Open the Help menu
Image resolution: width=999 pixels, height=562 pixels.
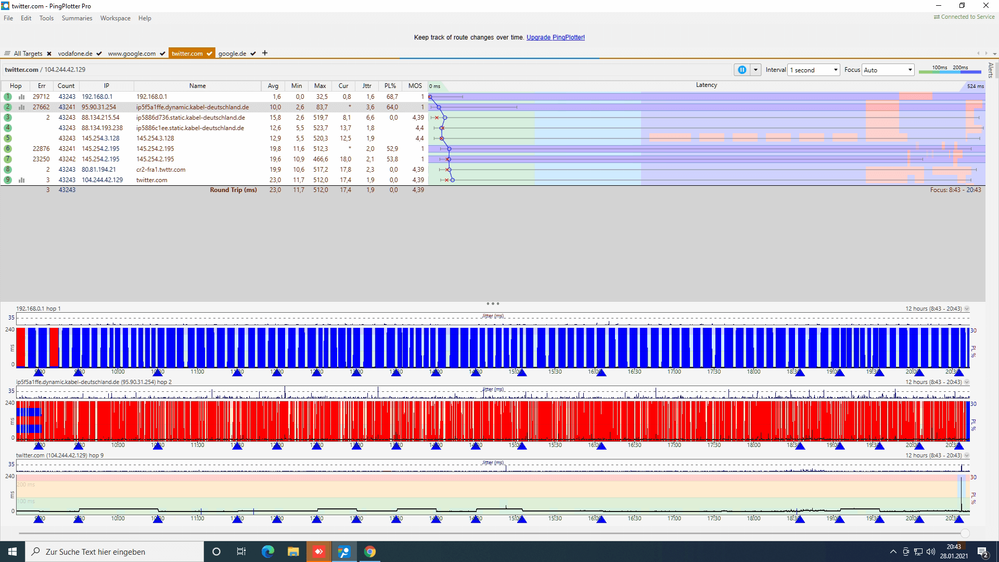[x=145, y=18]
